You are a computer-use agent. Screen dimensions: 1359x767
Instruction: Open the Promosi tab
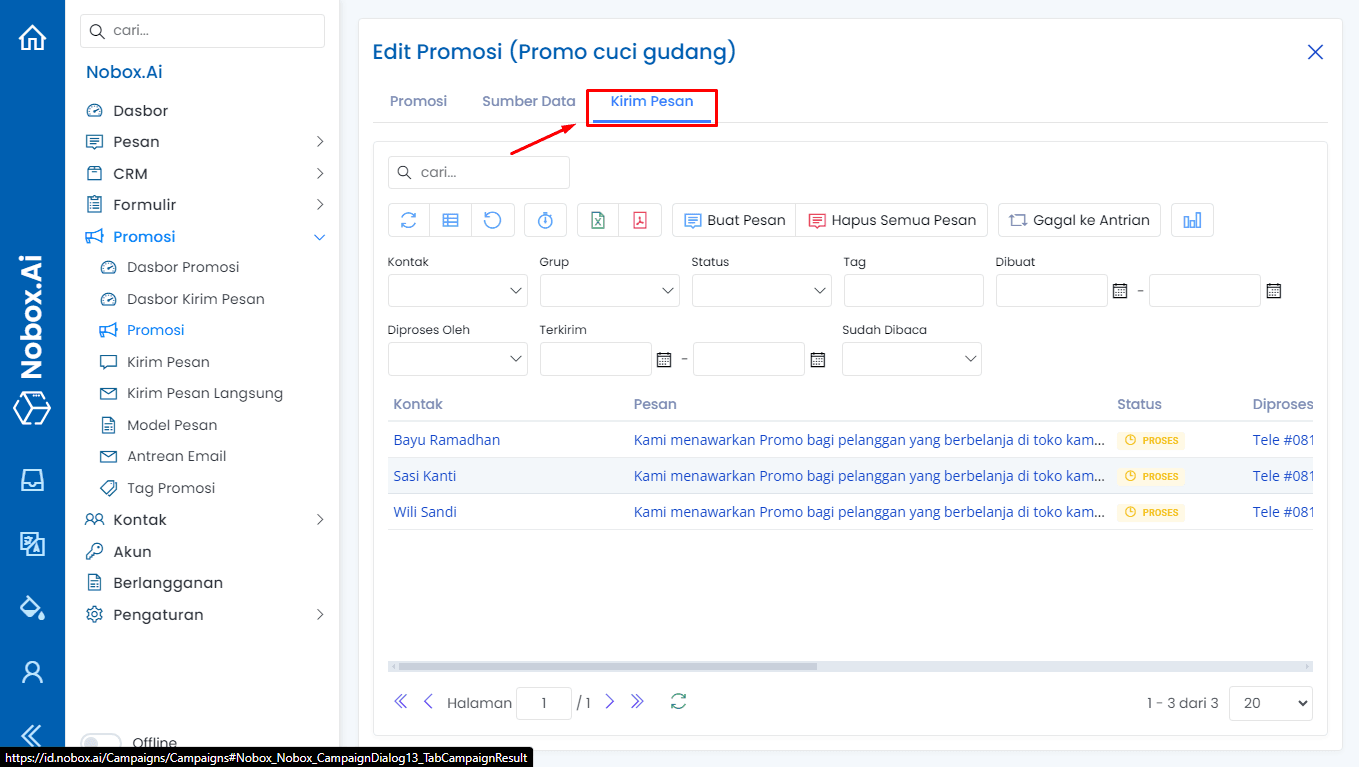(418, 101)
